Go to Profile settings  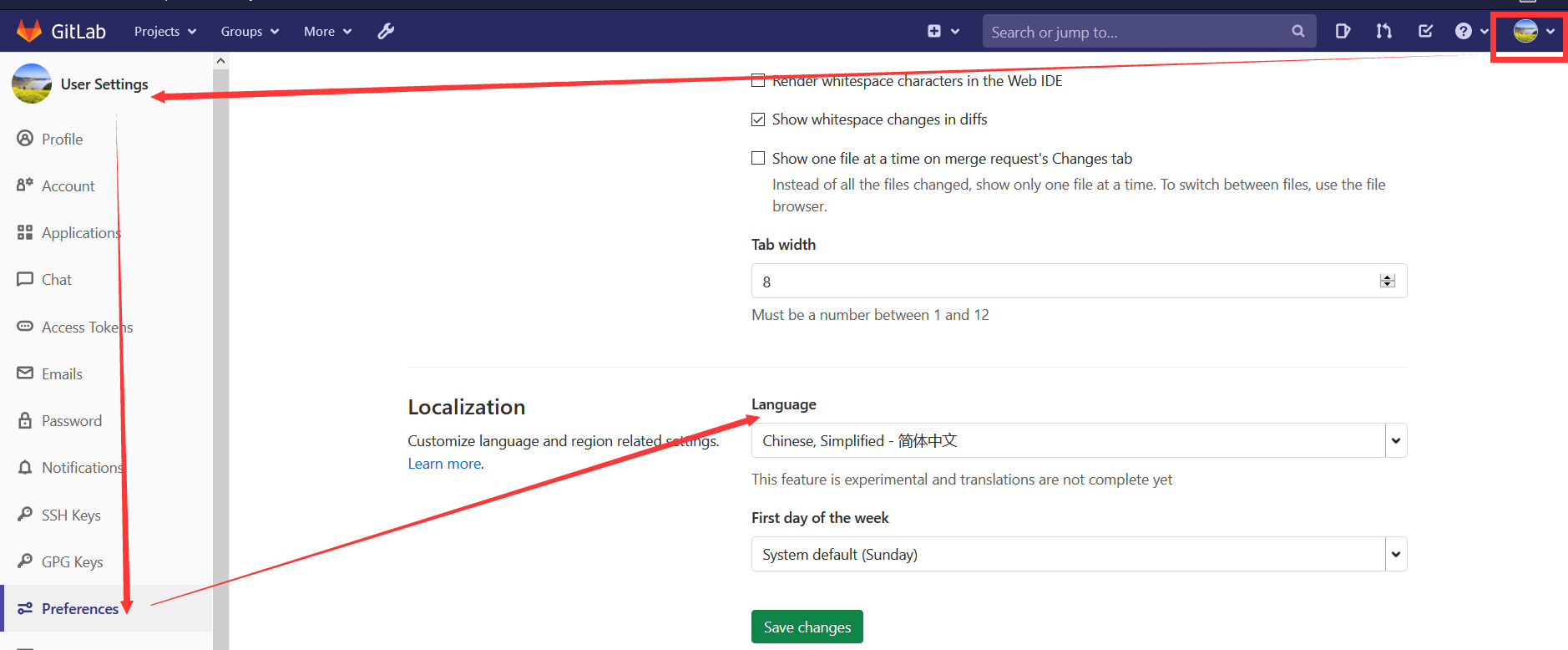pos(62,139)
